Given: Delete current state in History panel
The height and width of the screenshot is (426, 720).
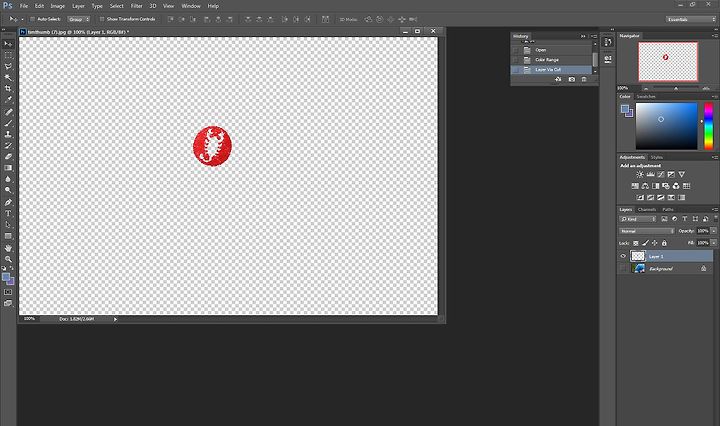Looking at the screenshot, I should [x=584, y=79].
